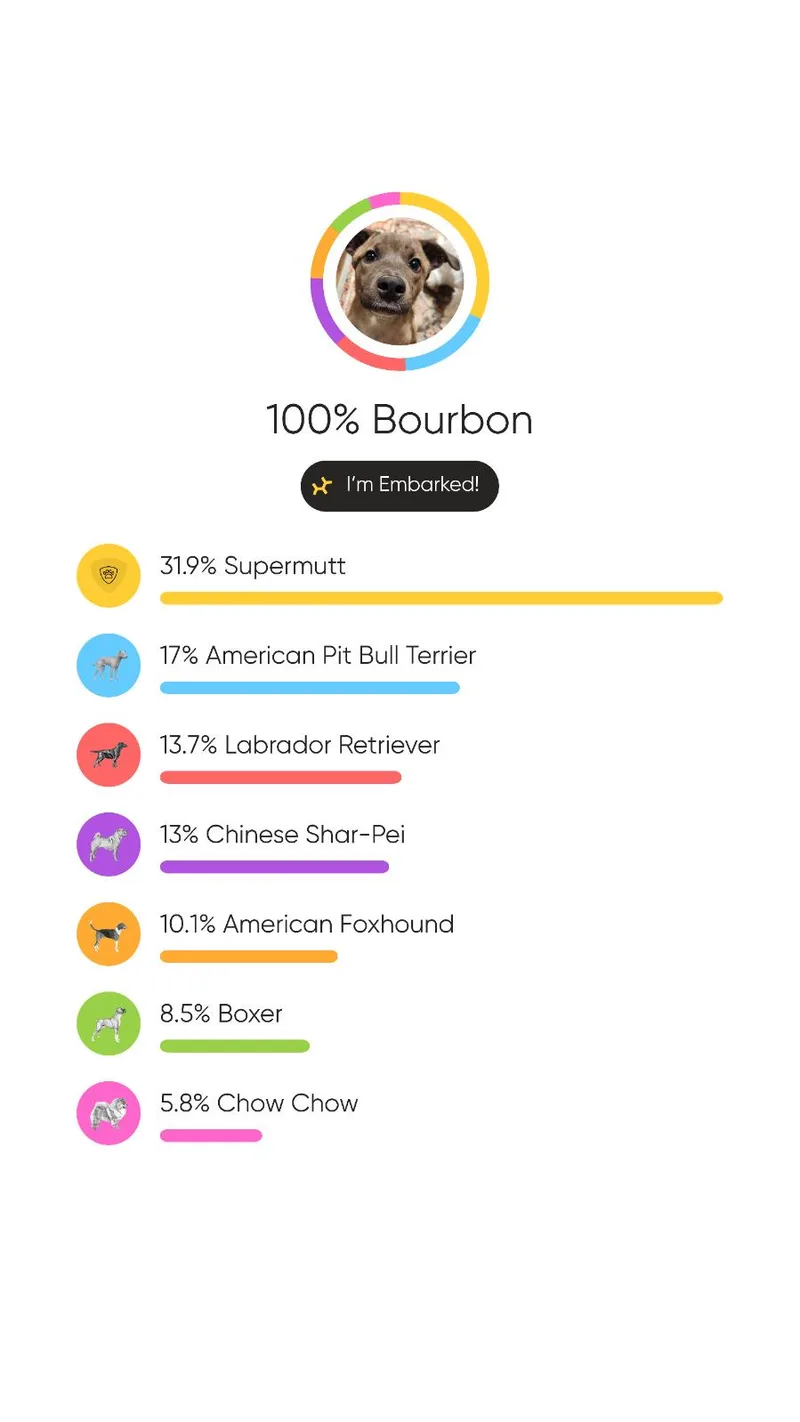Select the Labrador Retriever breed icon
The width and height of the screenshot is (800, 1422).
(108, 754)
